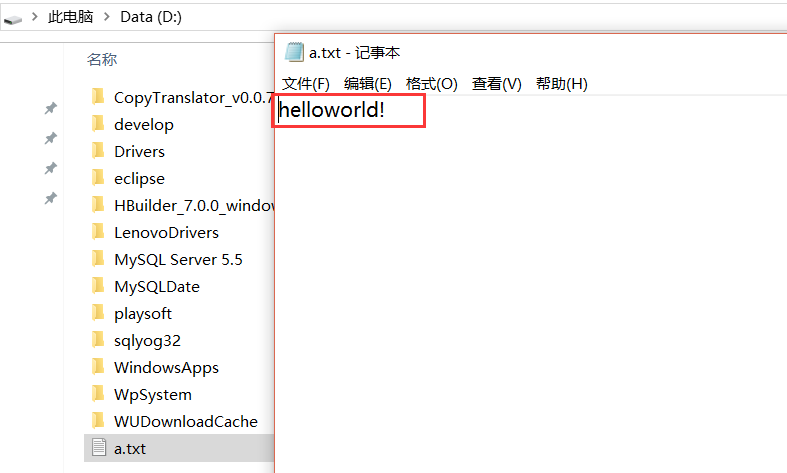Click the Data (D:) breadcrumb segment
This screenshot has width=787, height=473.
click(150, 18)
